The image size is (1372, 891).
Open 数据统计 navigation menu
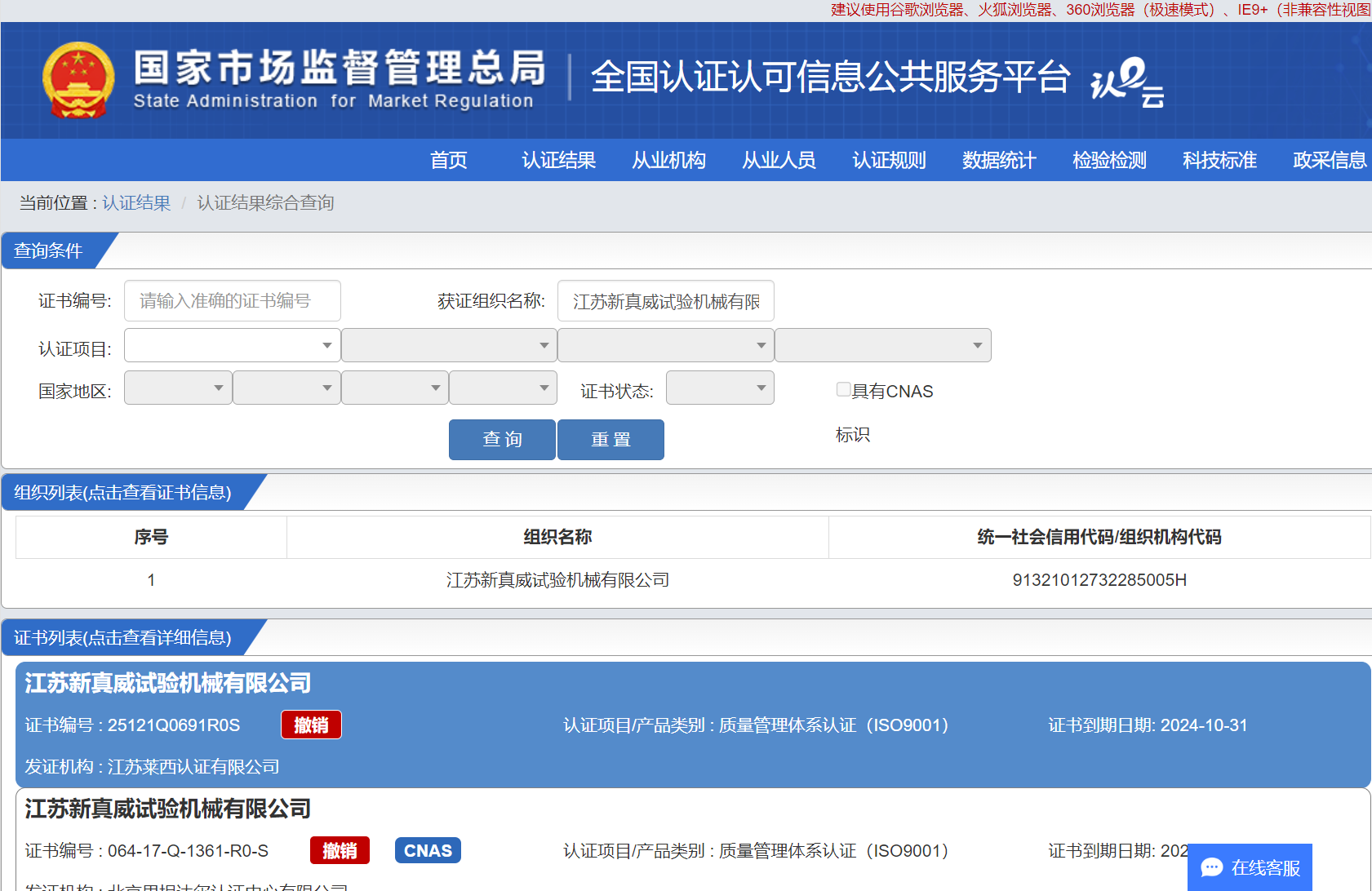click(x=1000, y=160)
